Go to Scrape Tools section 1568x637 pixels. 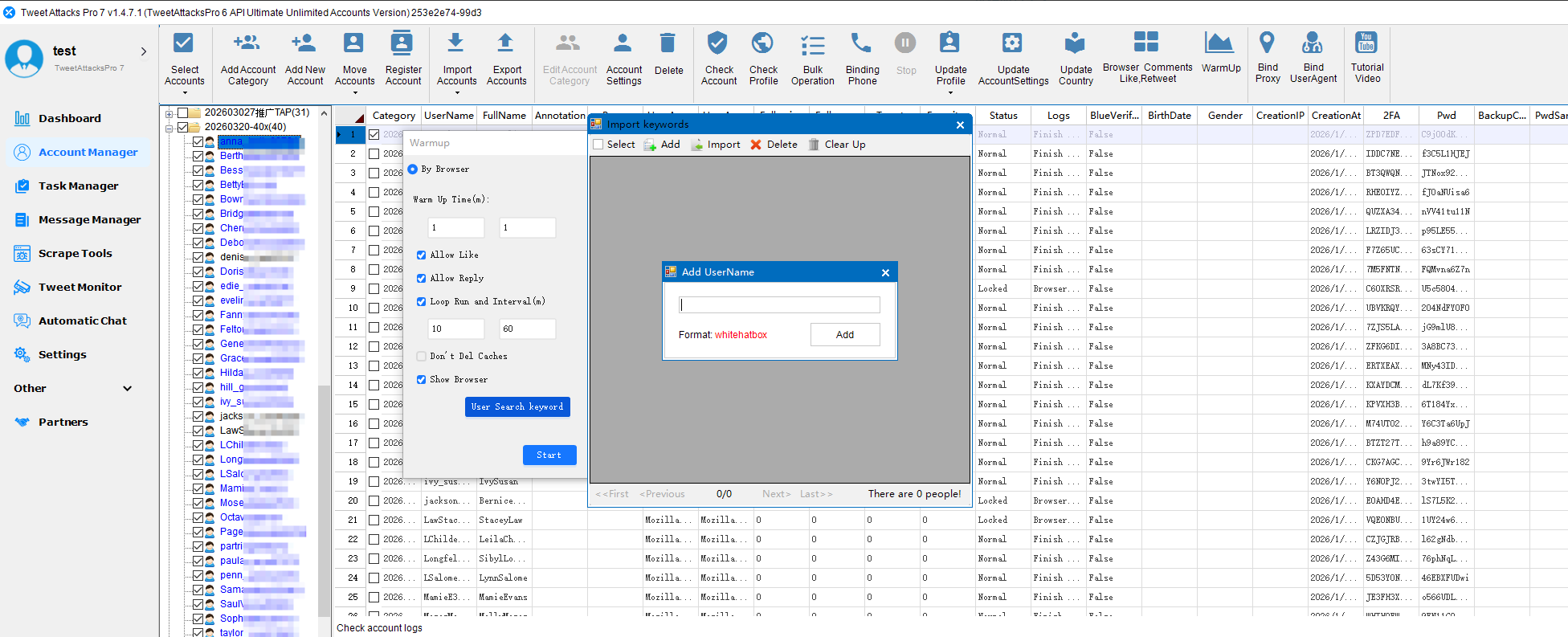75,253
